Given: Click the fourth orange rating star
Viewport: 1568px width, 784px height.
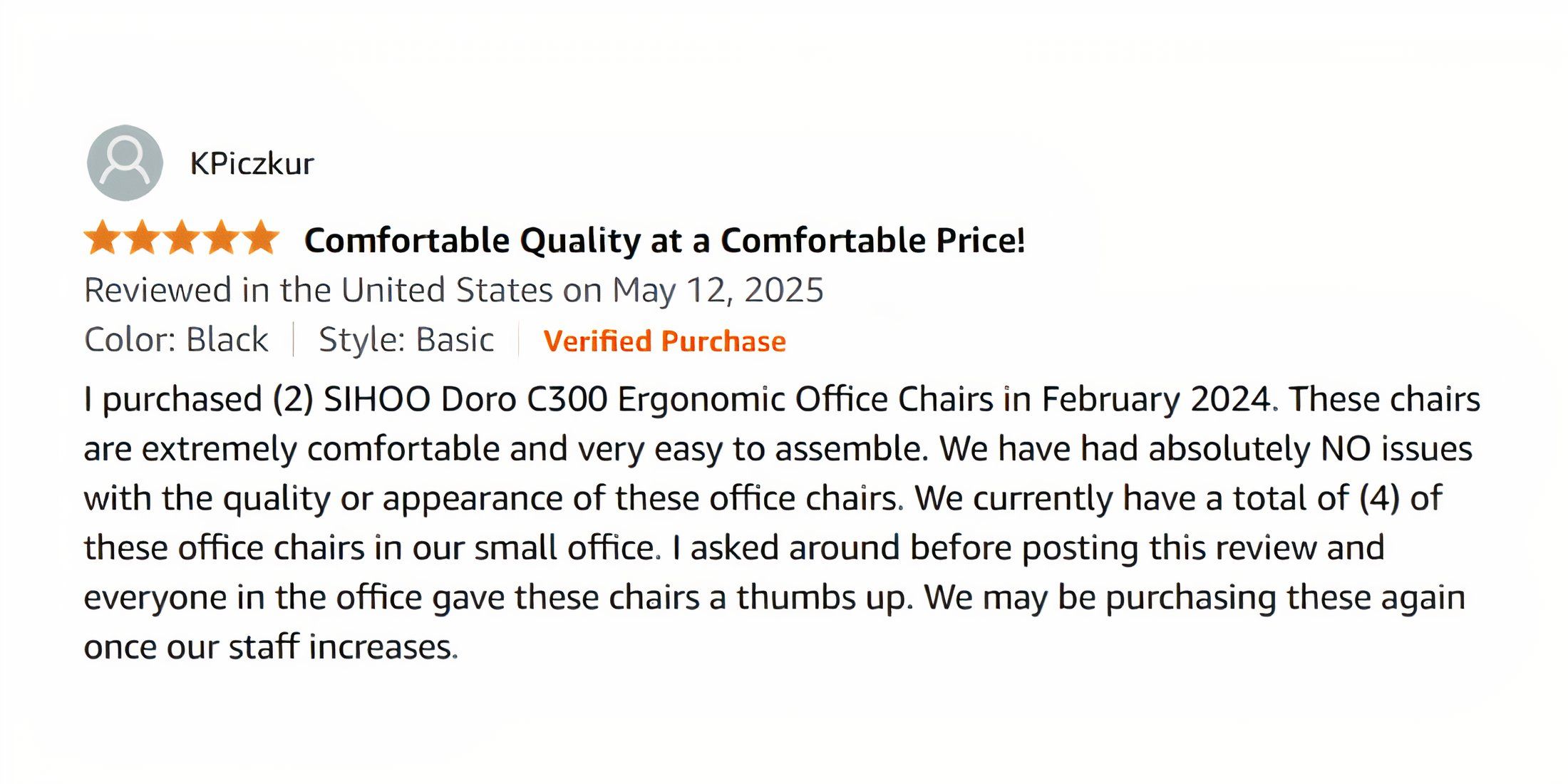Looking at the screenshot, I should tap(221, 238).
